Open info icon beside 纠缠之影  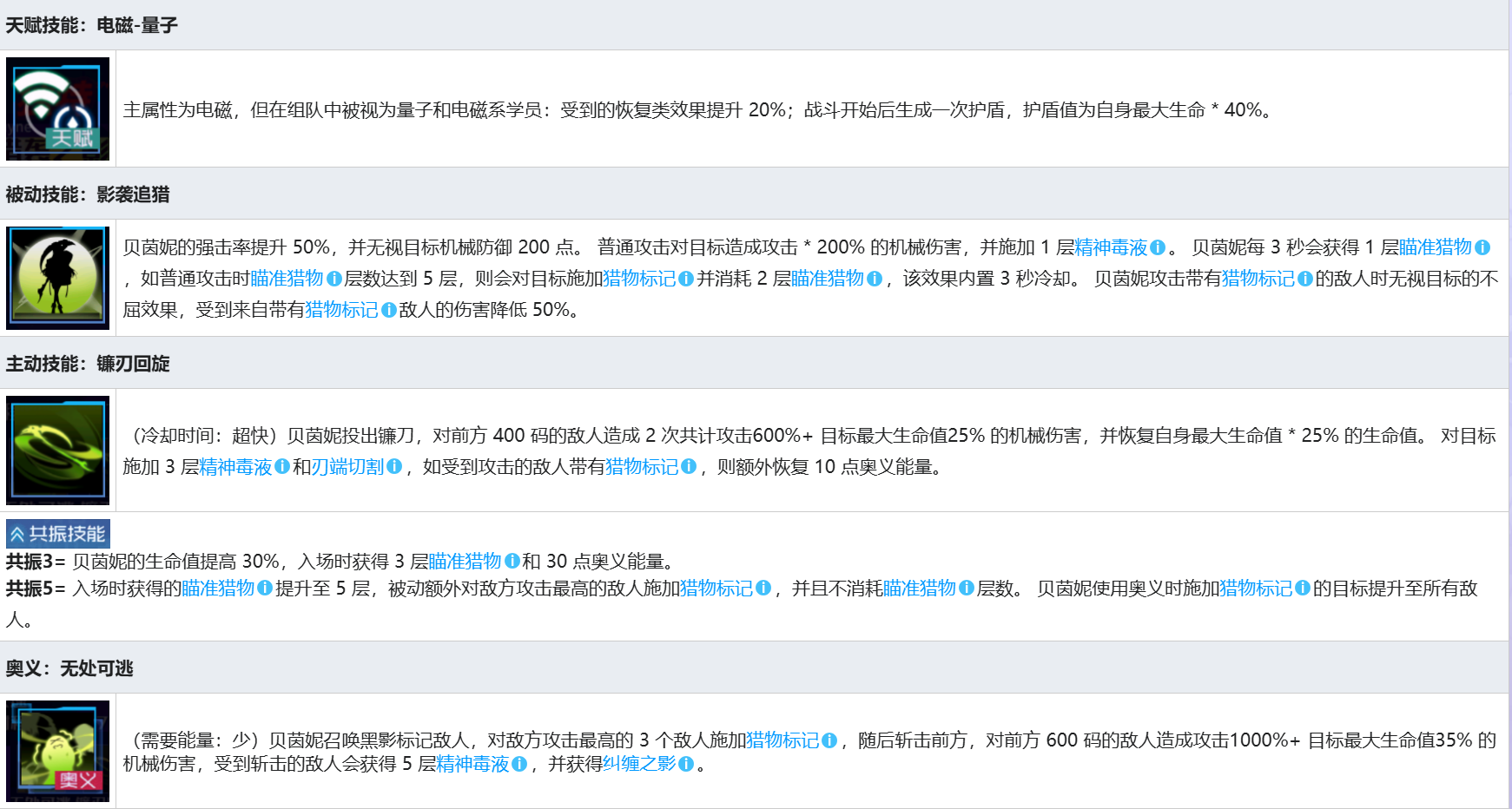pyautogui.click(x=685, y=764)
